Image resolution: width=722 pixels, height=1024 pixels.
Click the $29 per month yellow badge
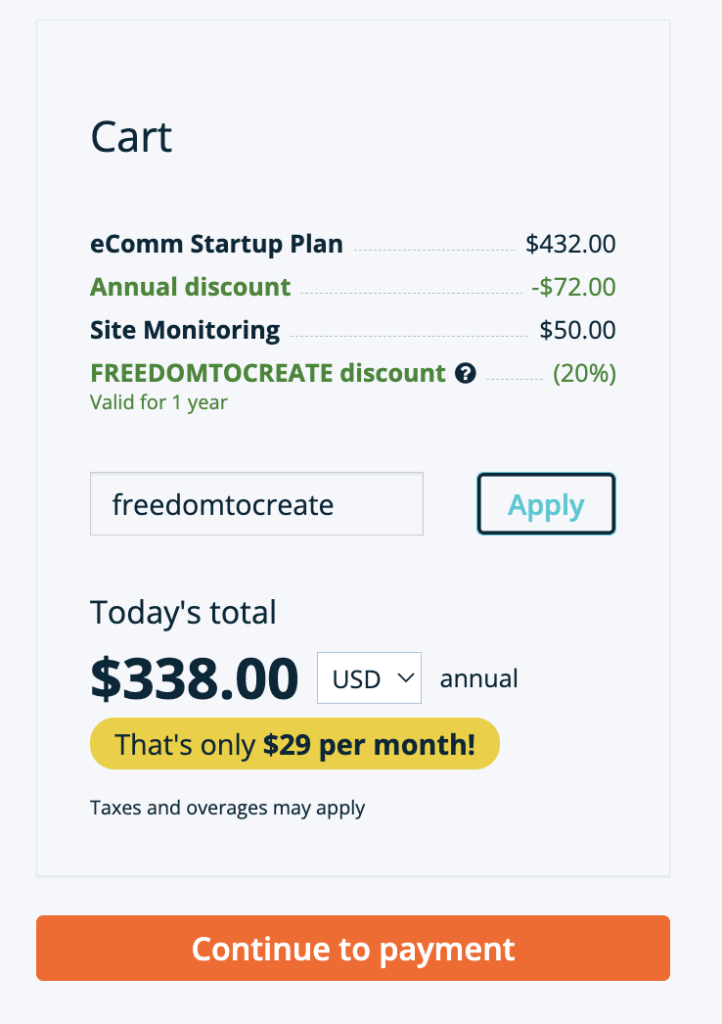click(x=294, y=743)
